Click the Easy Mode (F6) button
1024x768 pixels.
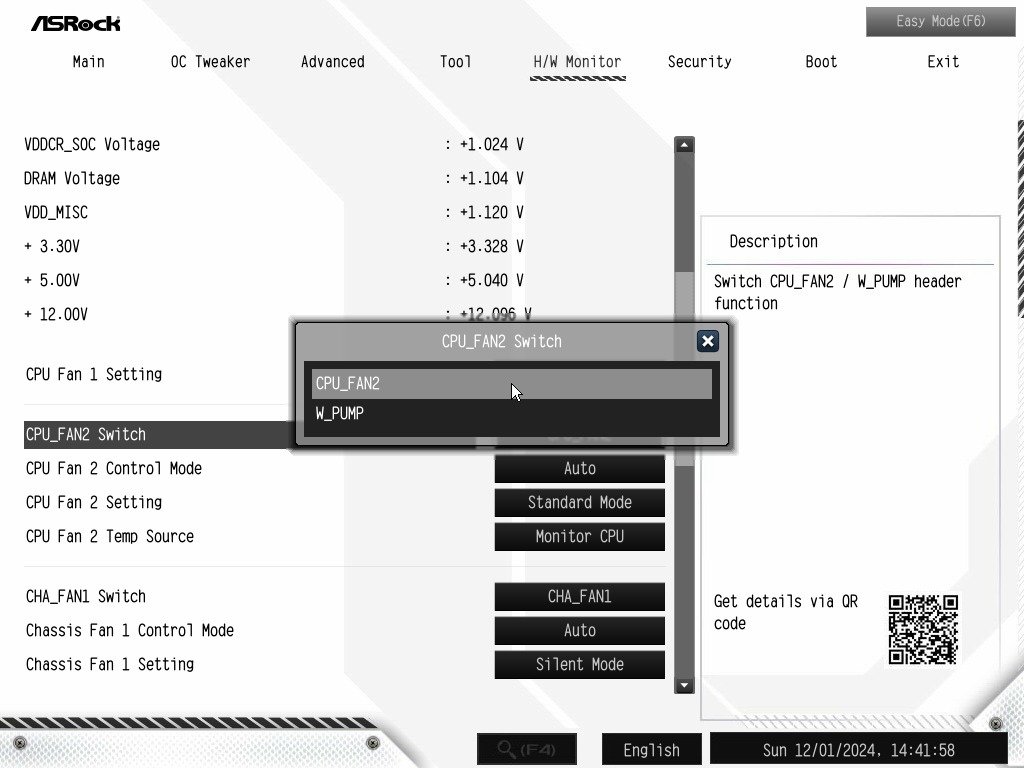point(940,22)
